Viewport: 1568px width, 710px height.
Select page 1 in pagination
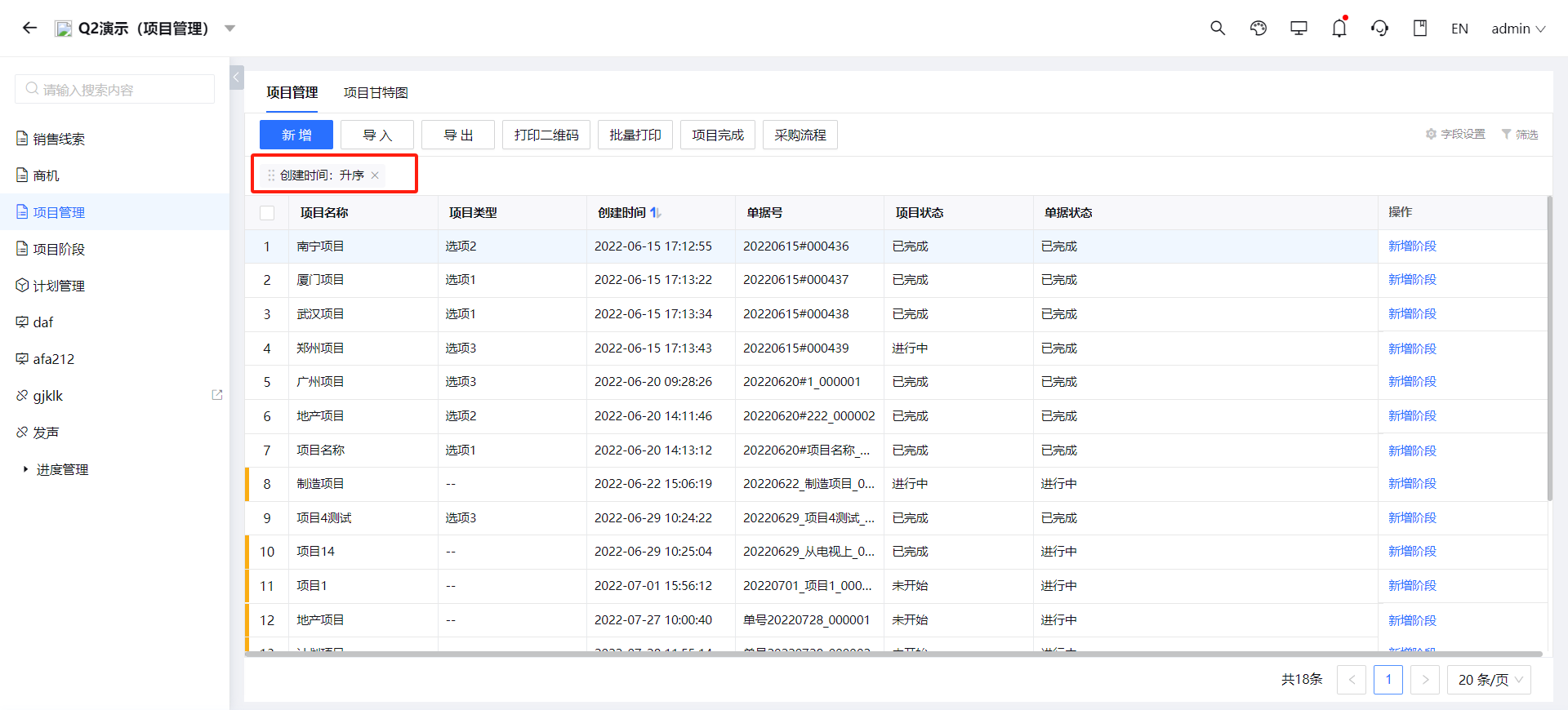[1388, 680]
